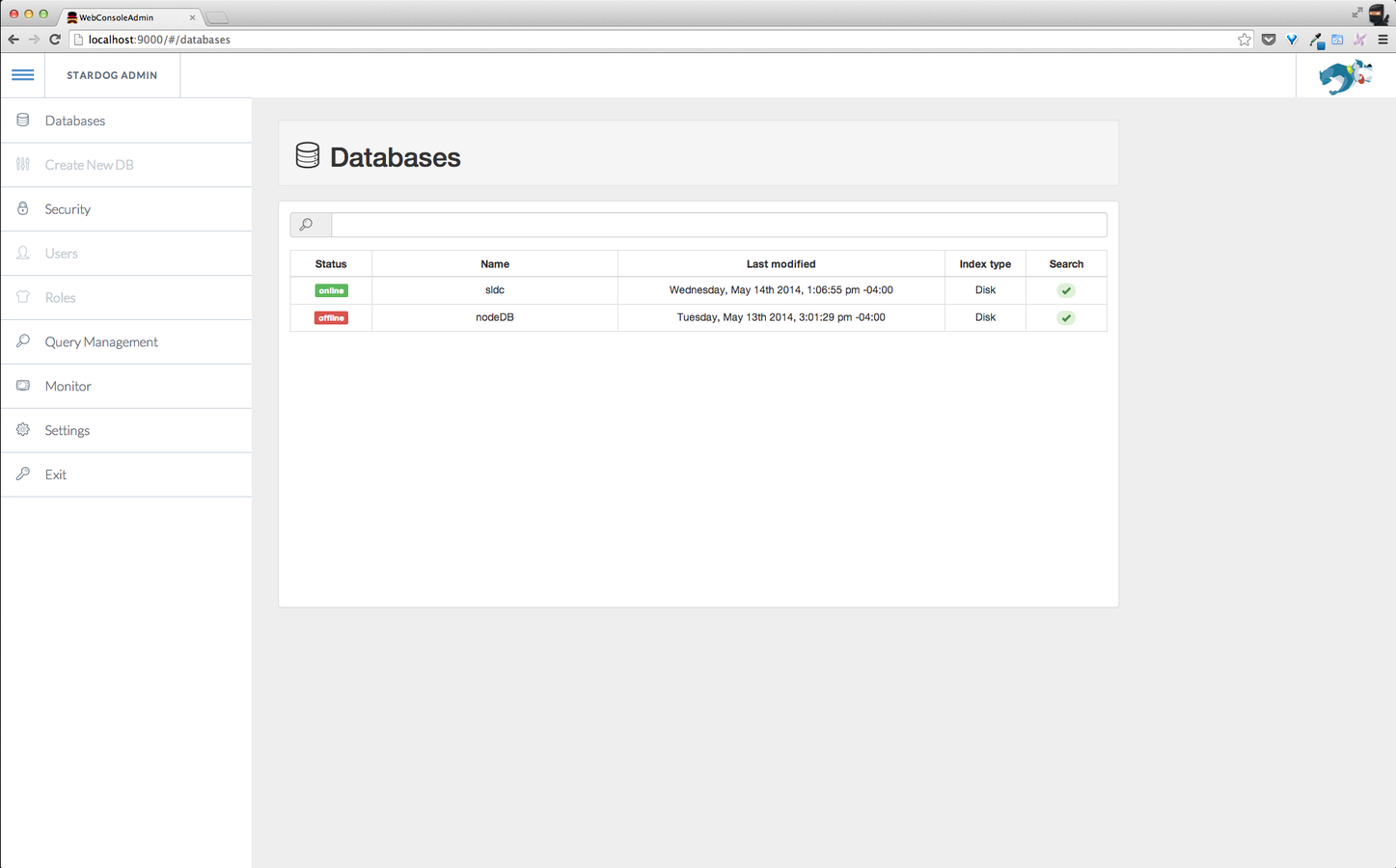Click the Create New DB sidebar icon

[x=23, y=164]
